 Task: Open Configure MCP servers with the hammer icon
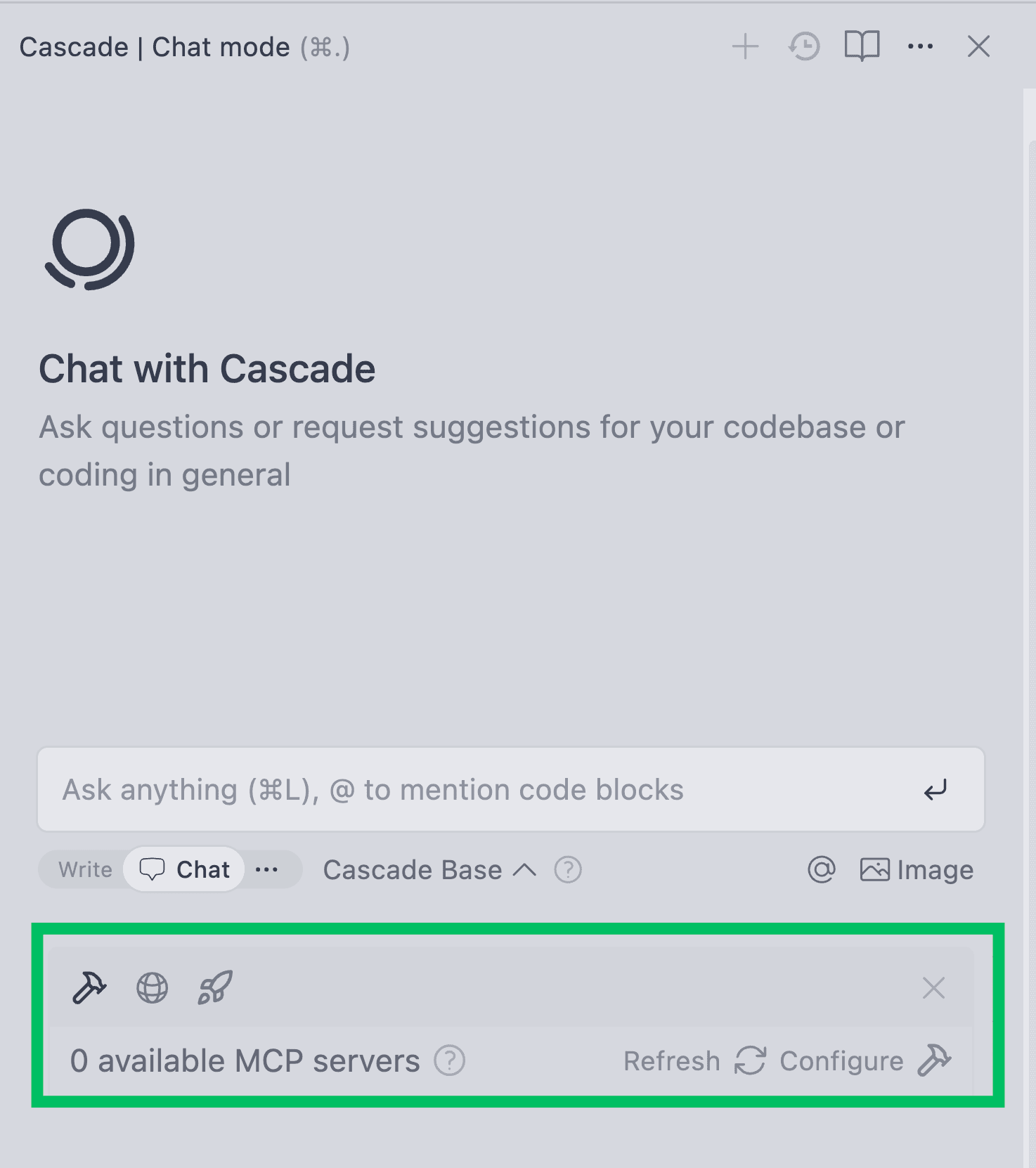coord(935,1061)
